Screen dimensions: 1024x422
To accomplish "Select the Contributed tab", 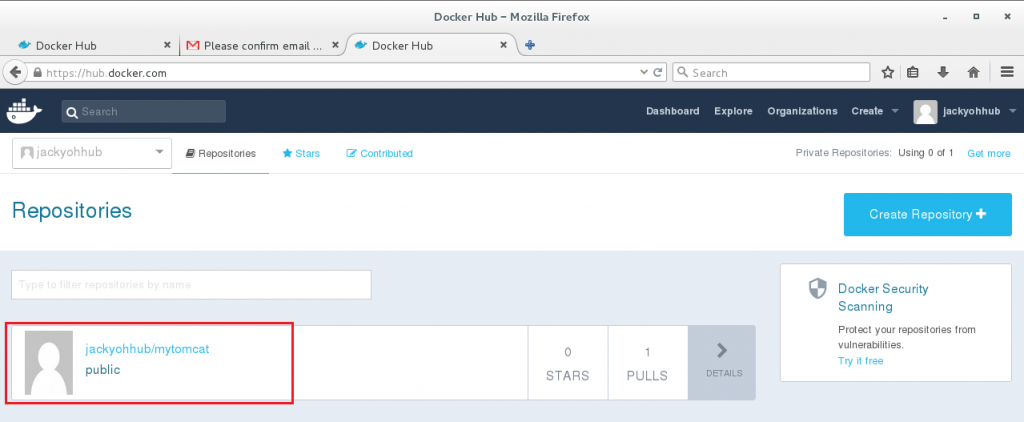I will tap(379, 154).
